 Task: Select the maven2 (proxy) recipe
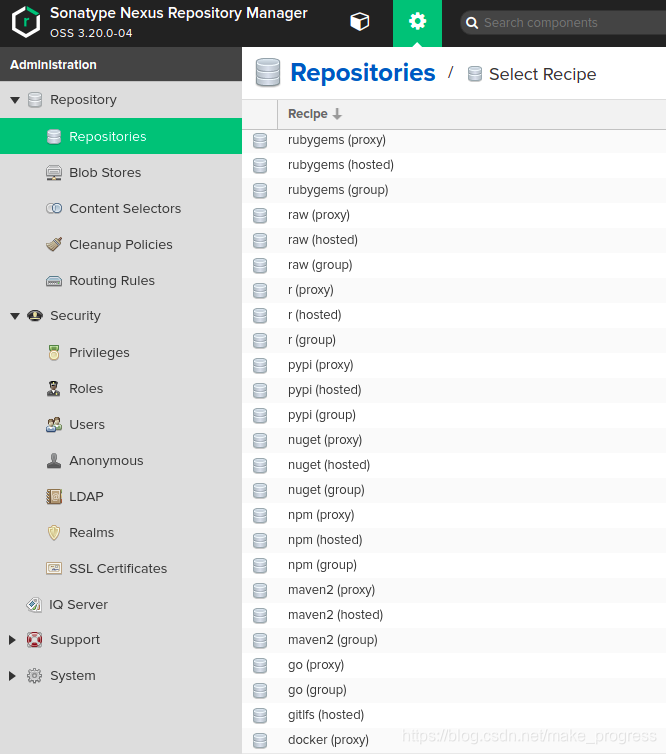pos(454,590)
